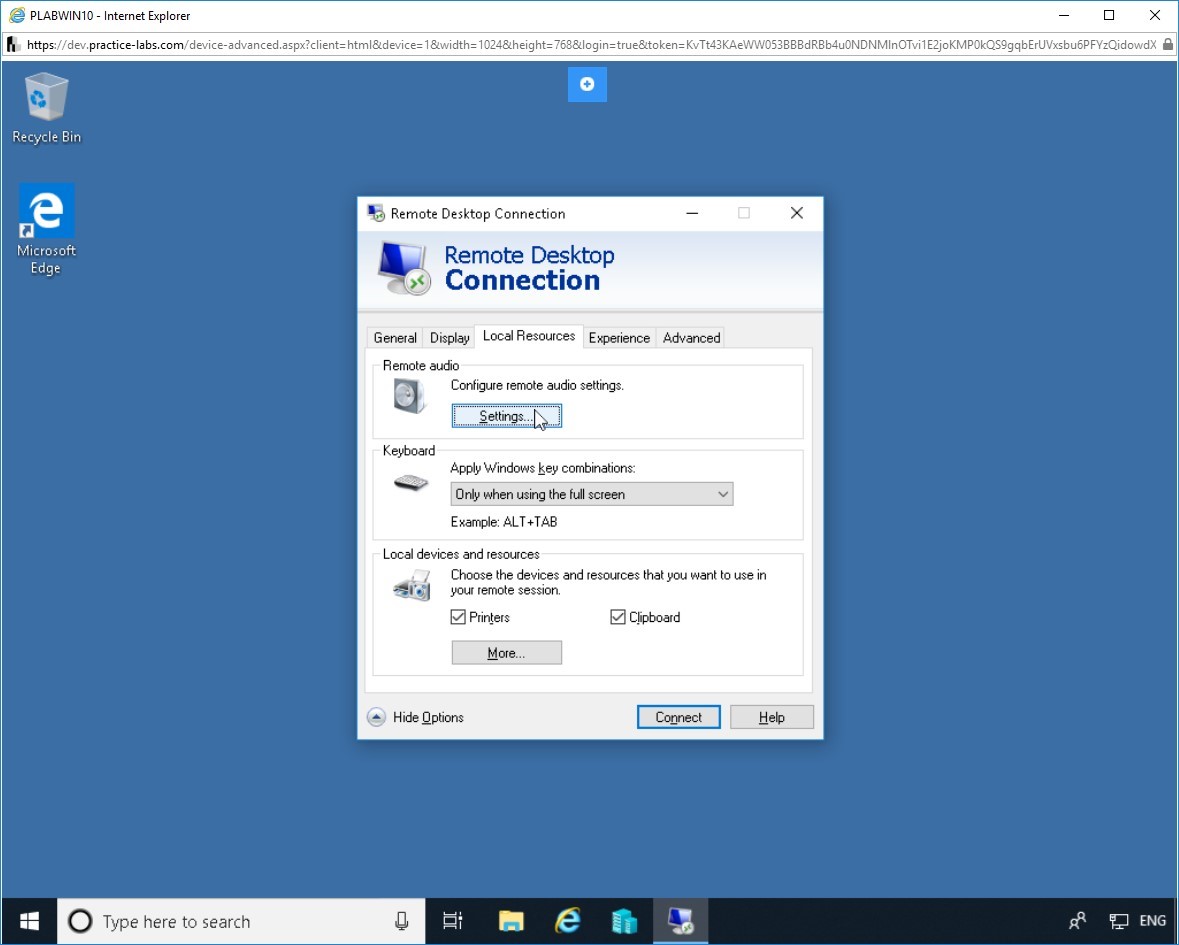Click the Connect button
1179x945 pixels.
click(678, 717)
